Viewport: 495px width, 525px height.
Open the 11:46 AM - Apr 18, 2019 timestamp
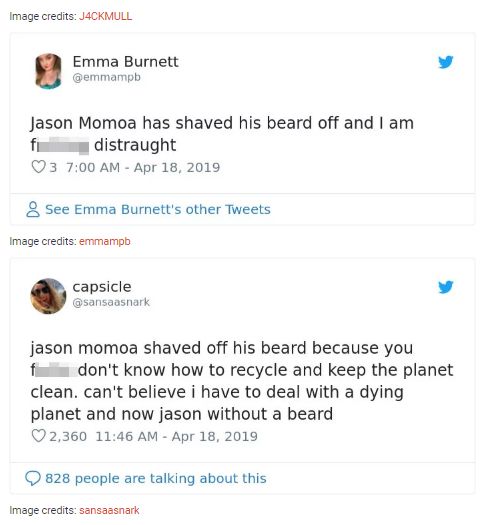[x=176, y=436]
